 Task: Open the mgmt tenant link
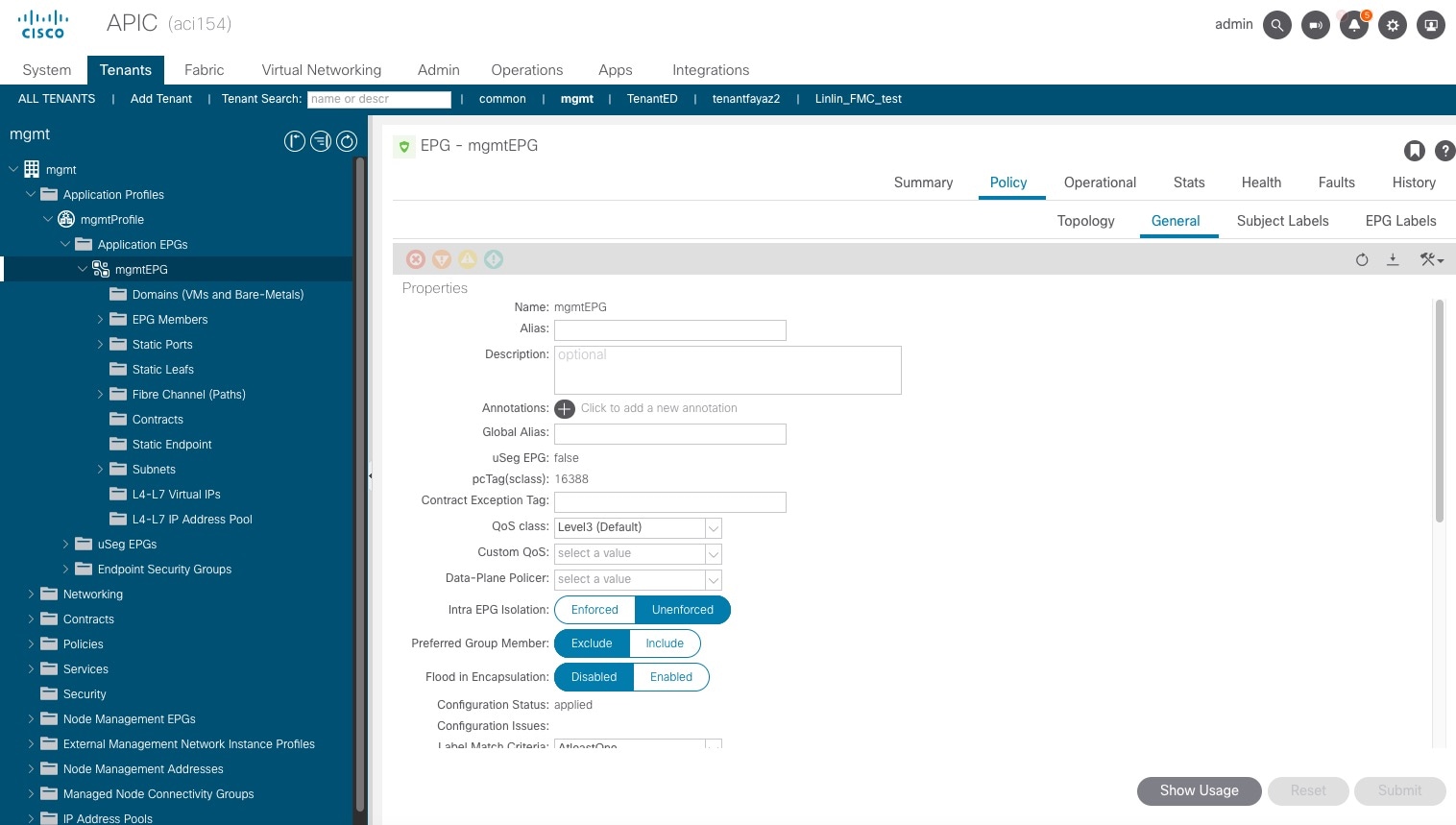click(576, 99)
